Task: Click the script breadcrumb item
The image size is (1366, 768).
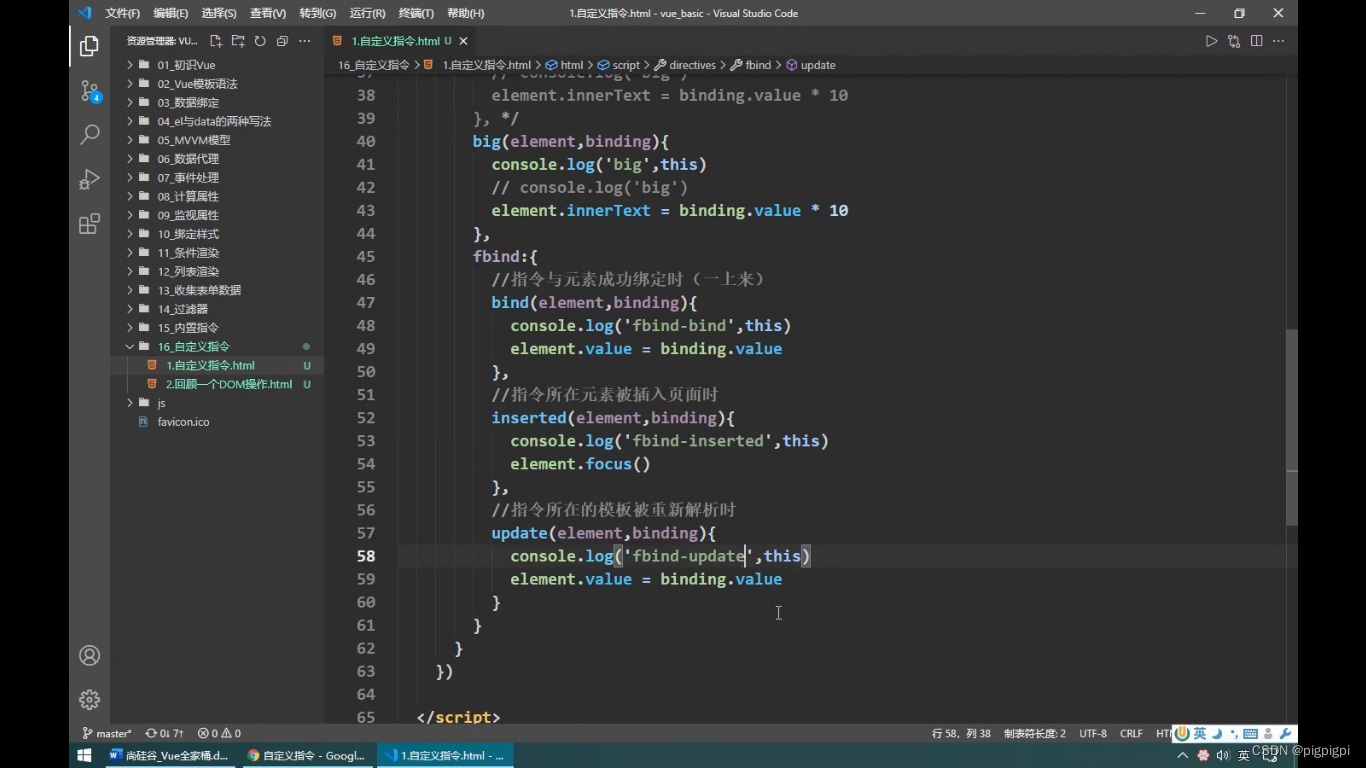Action: (618, 65)
